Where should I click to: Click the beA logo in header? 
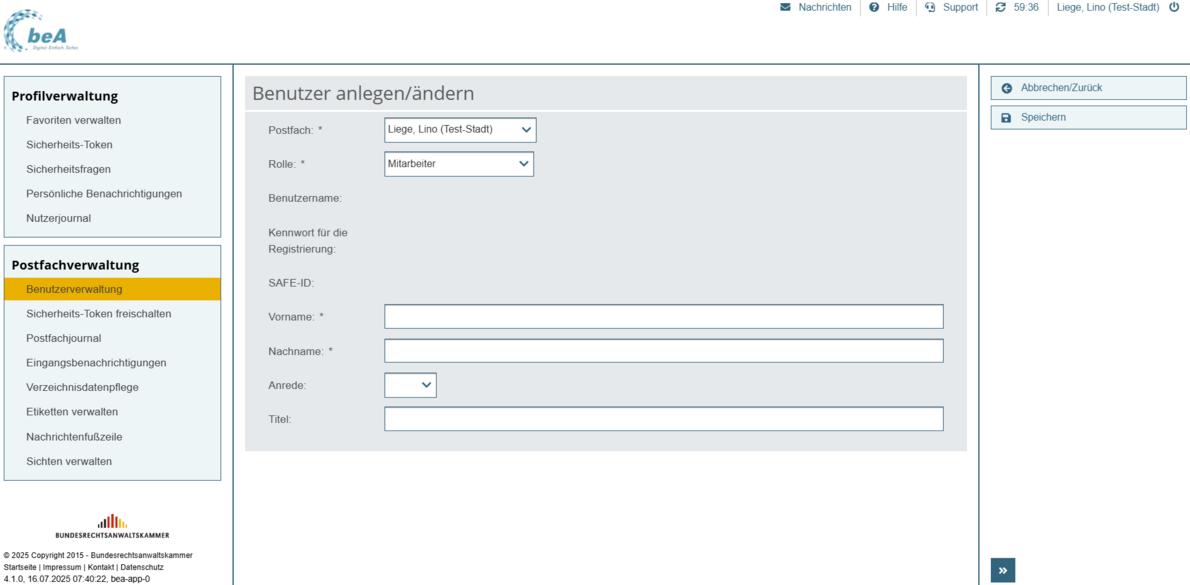40,31
